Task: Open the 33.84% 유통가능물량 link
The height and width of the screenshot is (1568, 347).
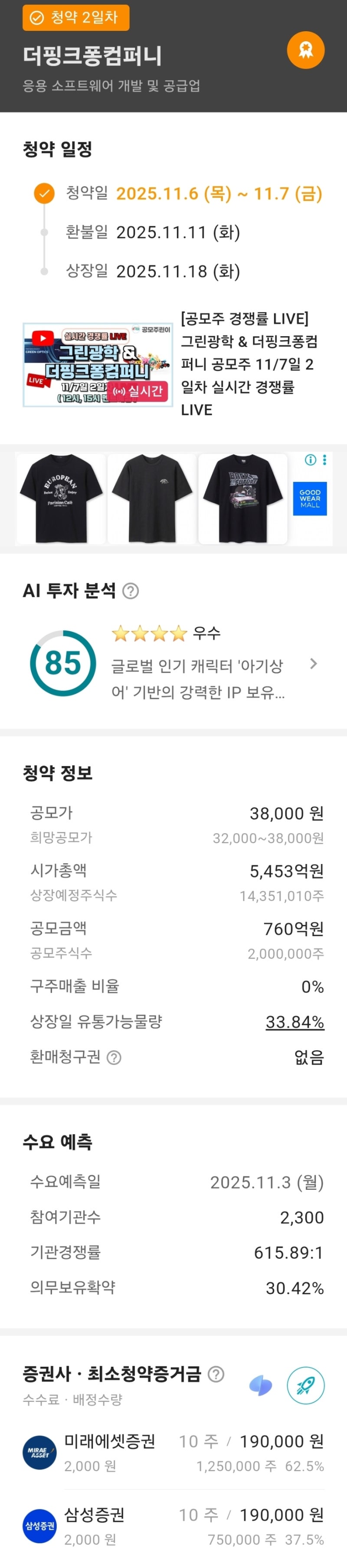Action: [x=295, y=1022]
